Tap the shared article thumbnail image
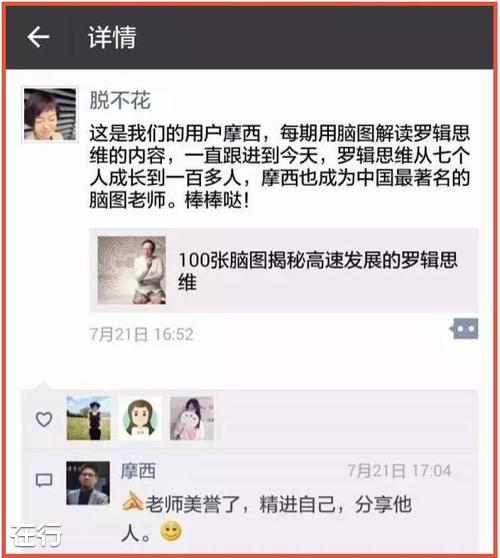The width and height of the screenshot is (500, 558). 132,270
